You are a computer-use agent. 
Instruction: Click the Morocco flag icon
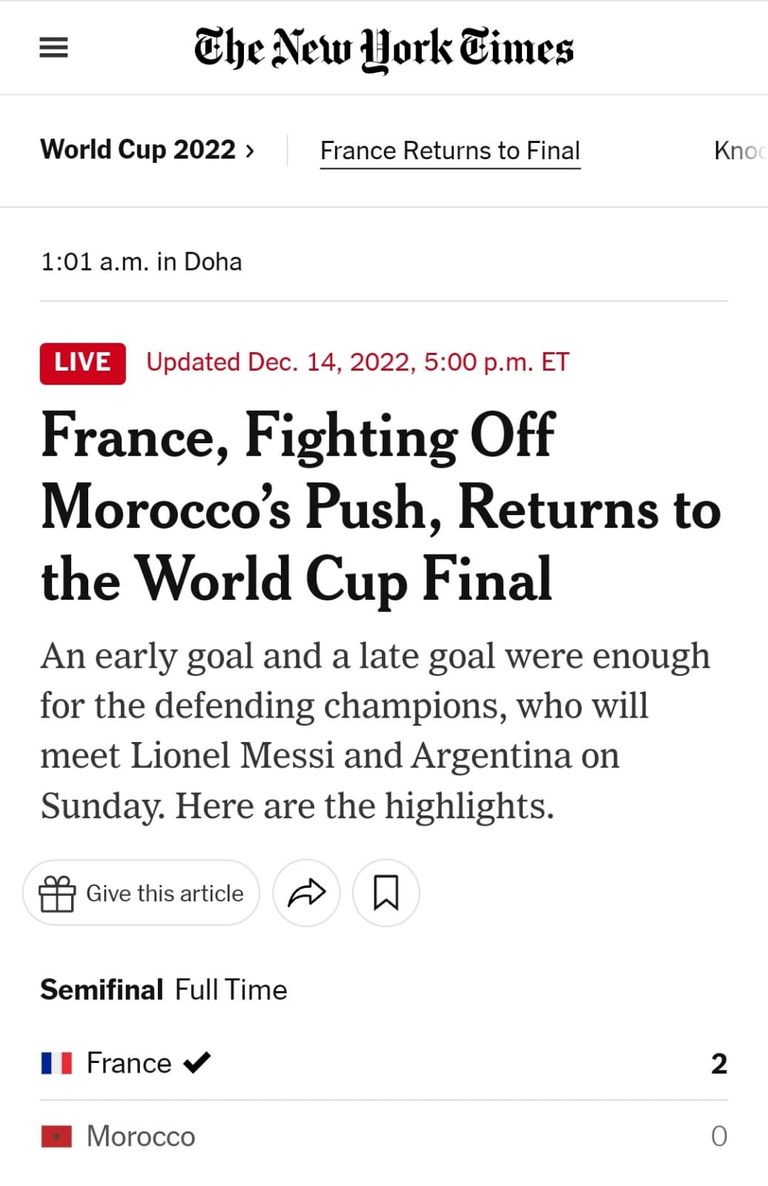coord(56,1137)
